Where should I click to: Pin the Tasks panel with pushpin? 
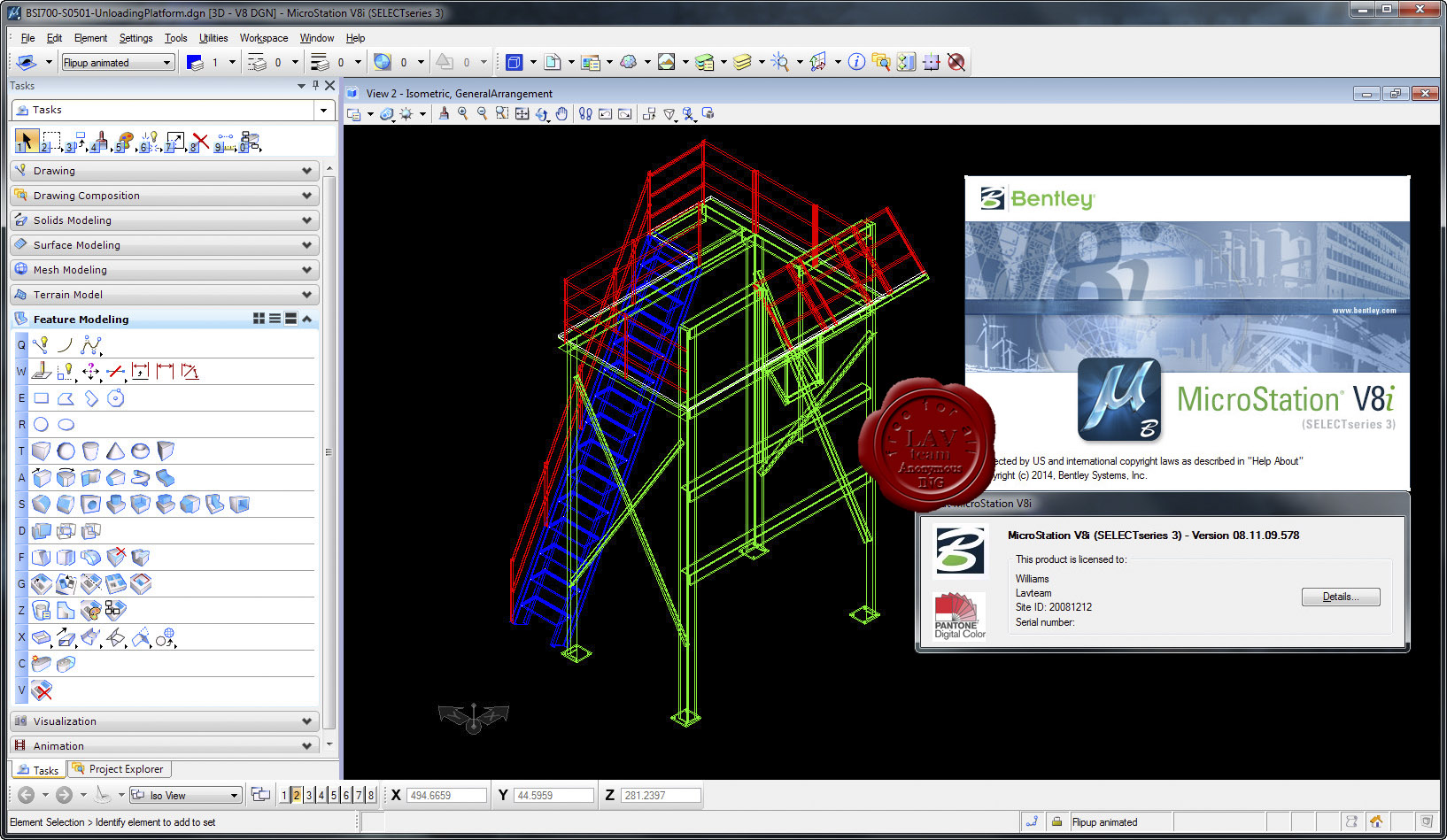click(x=315, y=86)
